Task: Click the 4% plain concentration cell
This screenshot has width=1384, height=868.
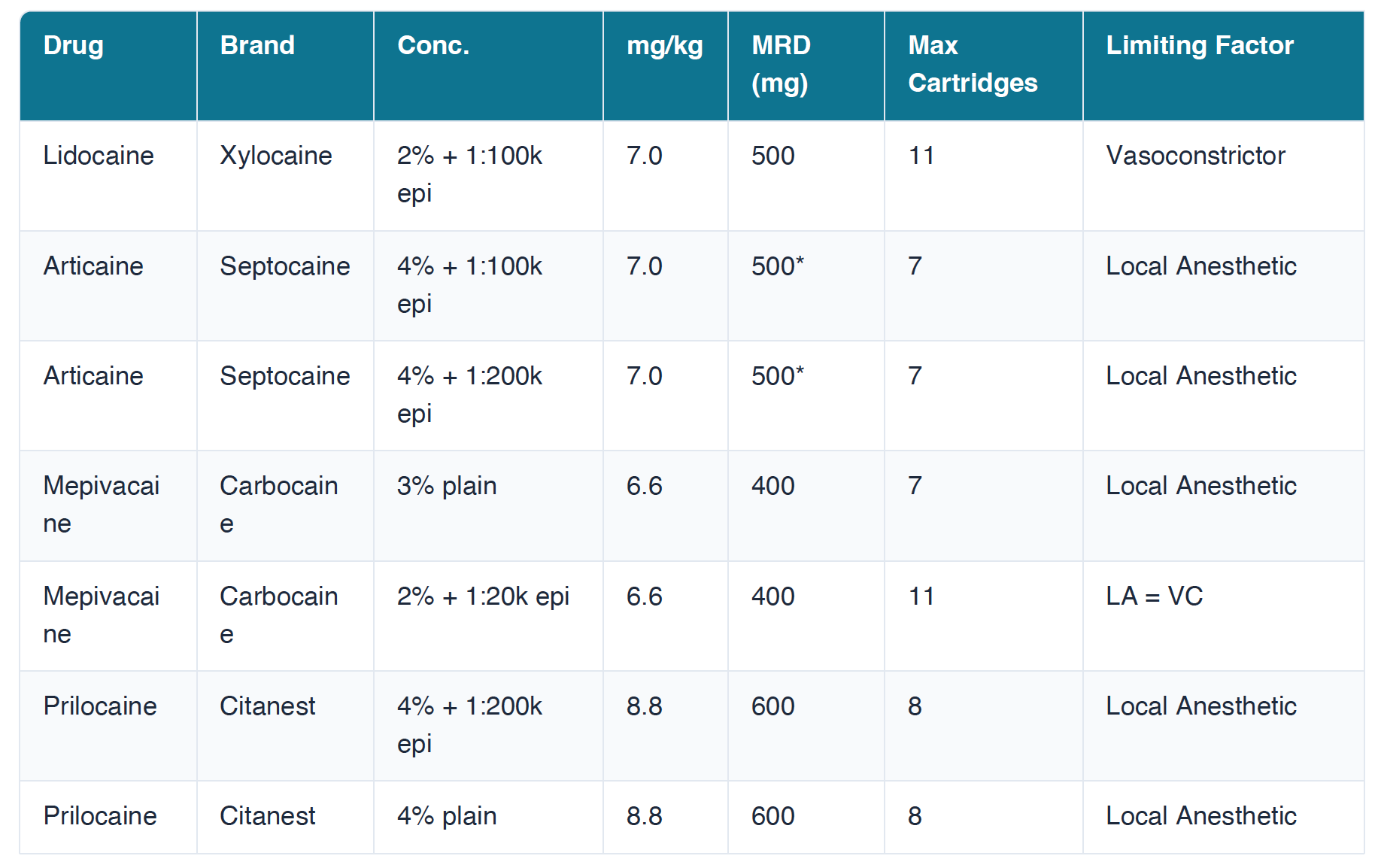Action: 447,816
